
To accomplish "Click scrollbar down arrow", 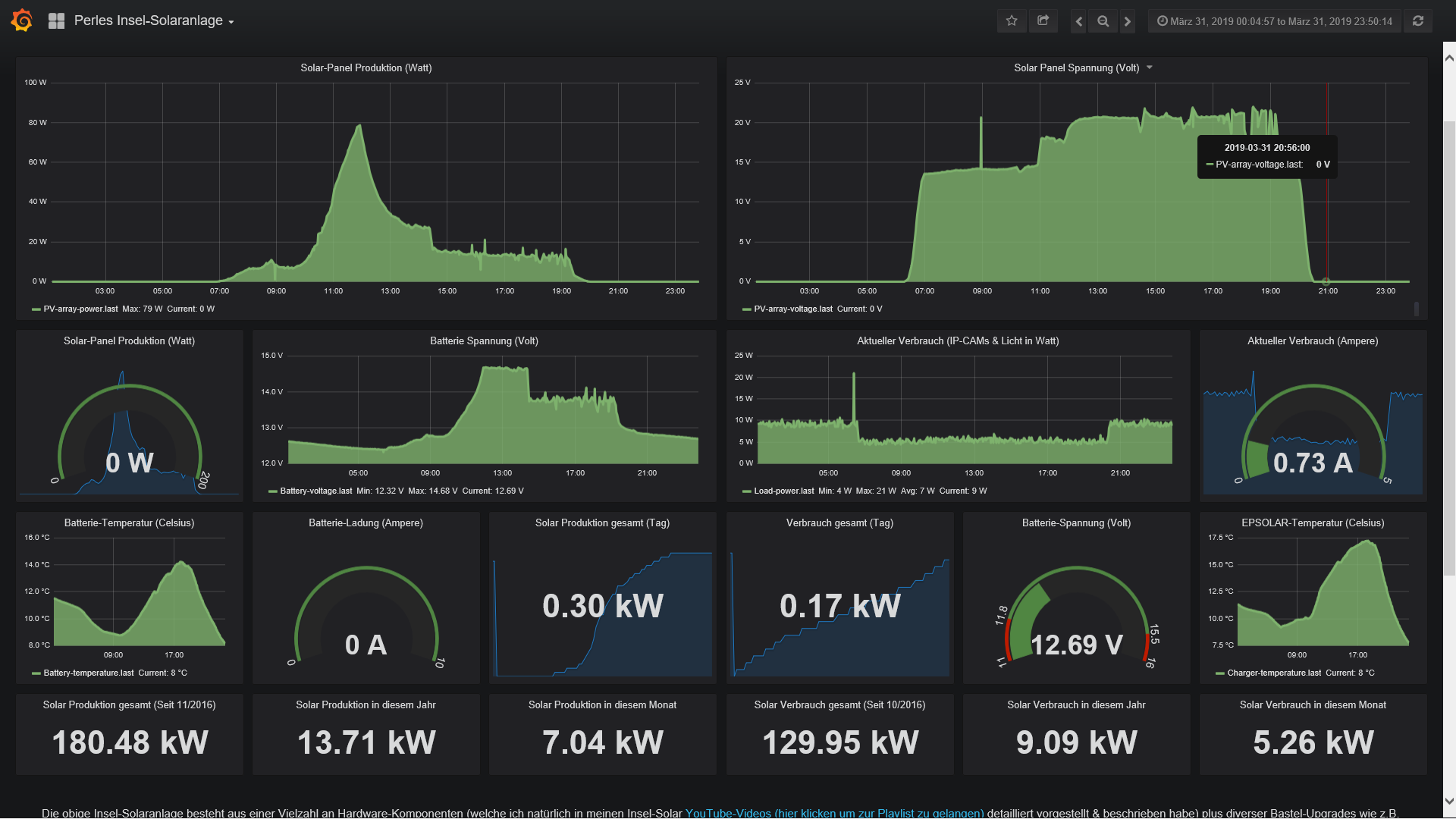I will 1449,801.
